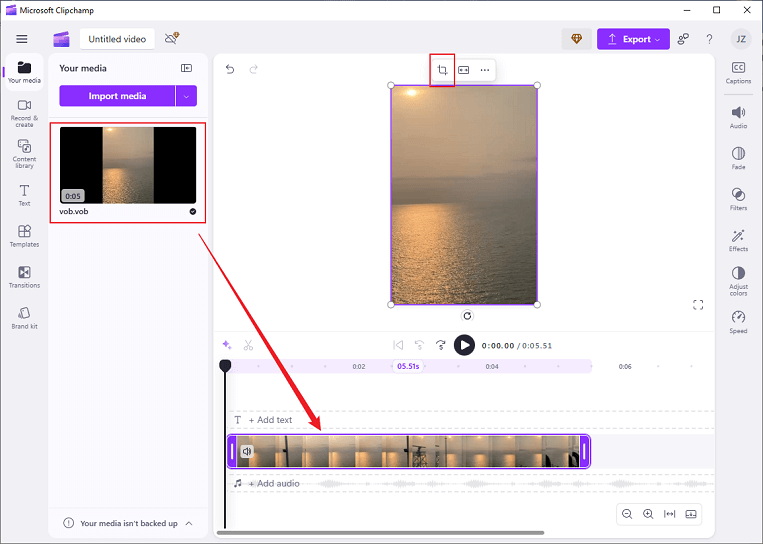Image resolution: width=763 pixels, height=544 pixels.
Task: Play the video preview
Action: click(464, 345)
